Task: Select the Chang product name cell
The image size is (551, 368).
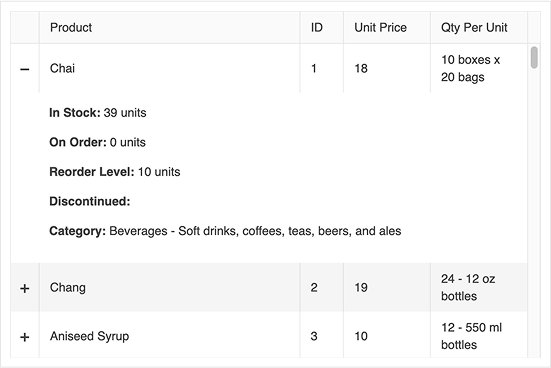Action: click(169, 287)
